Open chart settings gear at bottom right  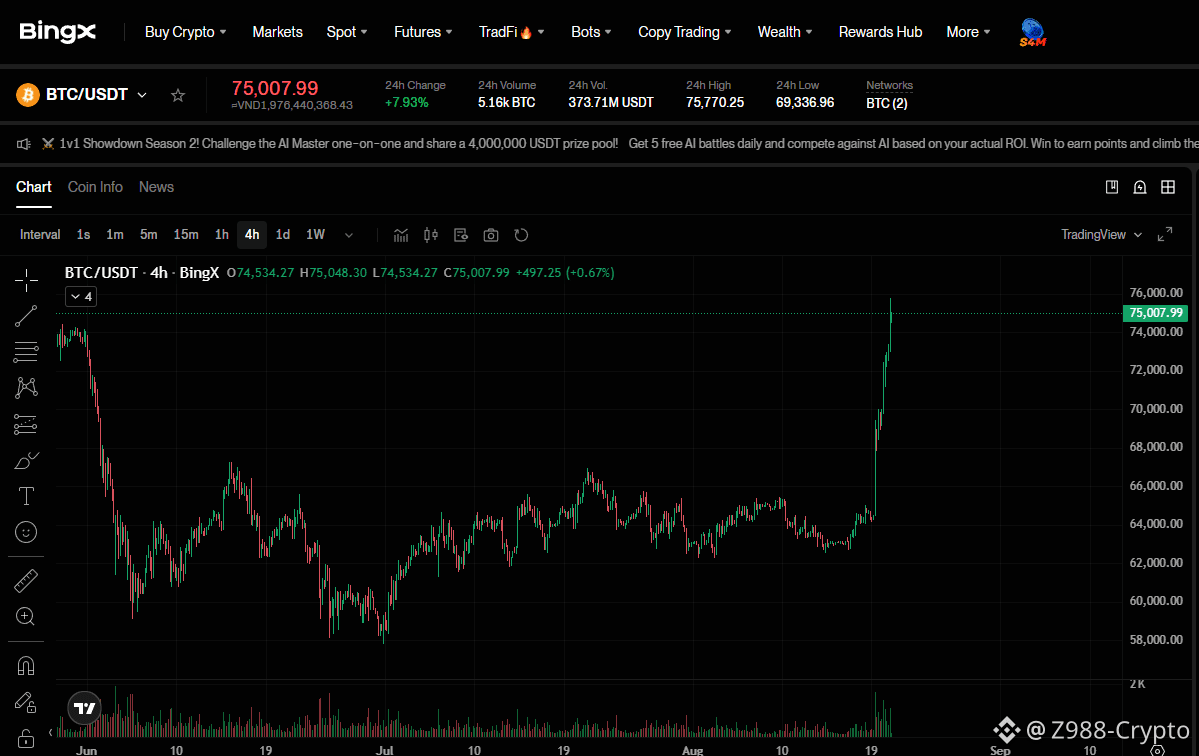[x=1158, y=750]
